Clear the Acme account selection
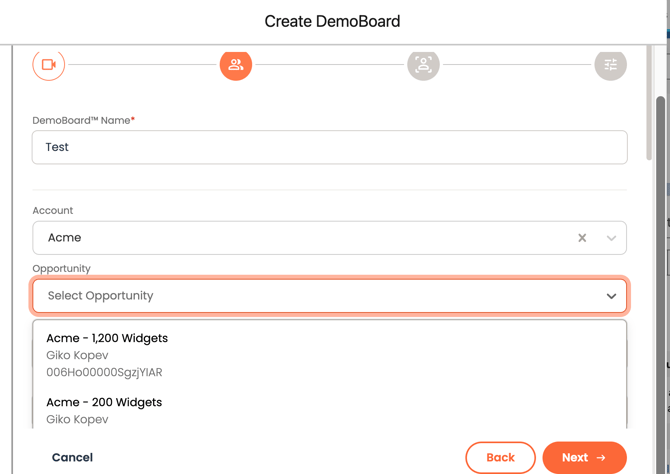 pyautogui.click(x=582, y=238)
